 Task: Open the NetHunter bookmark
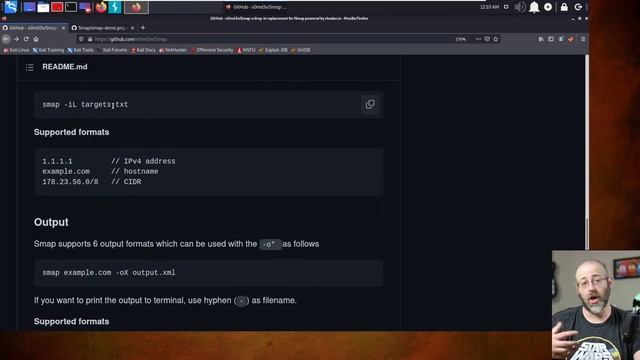[x=173, y=50]
